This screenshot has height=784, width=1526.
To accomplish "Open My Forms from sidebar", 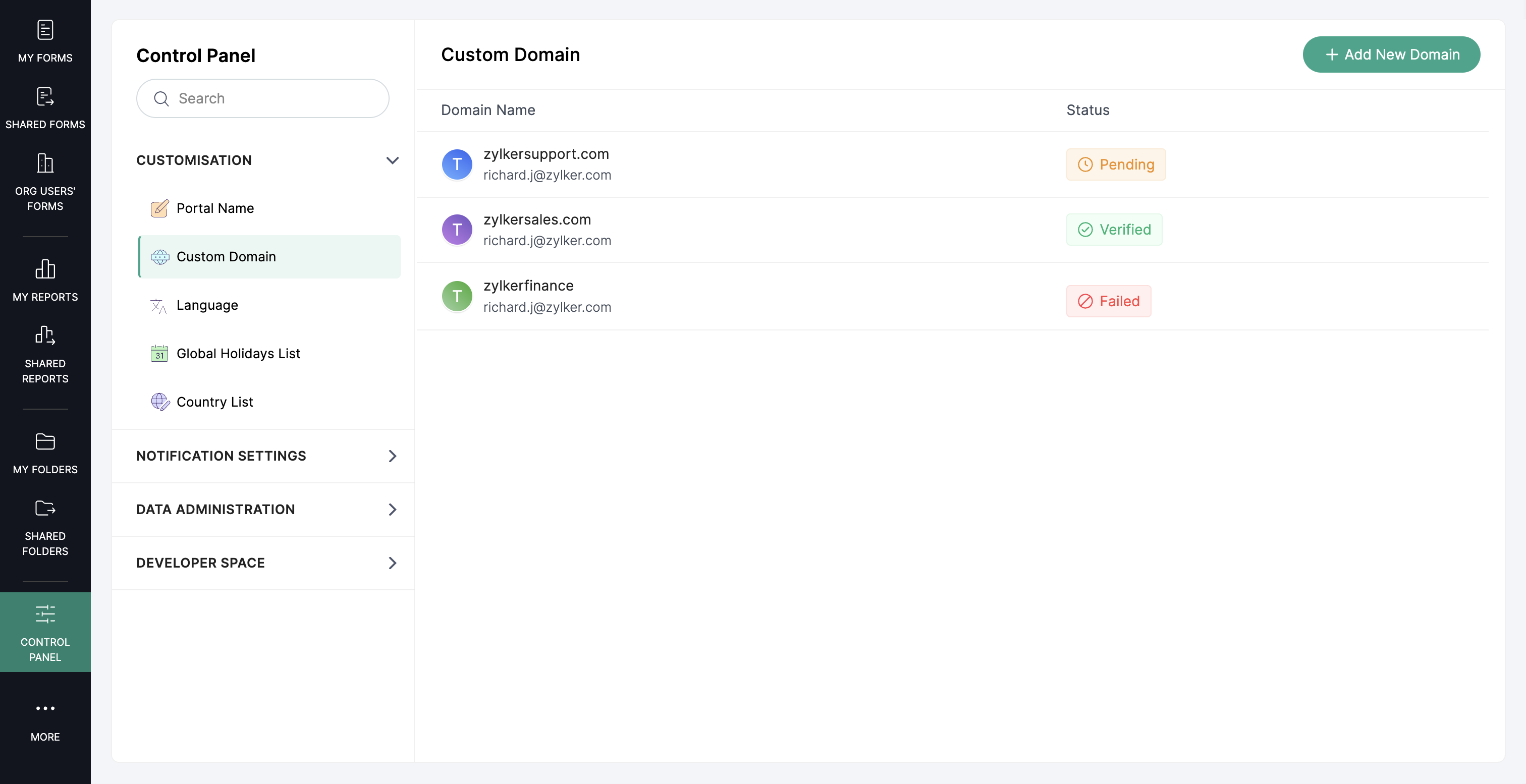I will pos(45,41).
